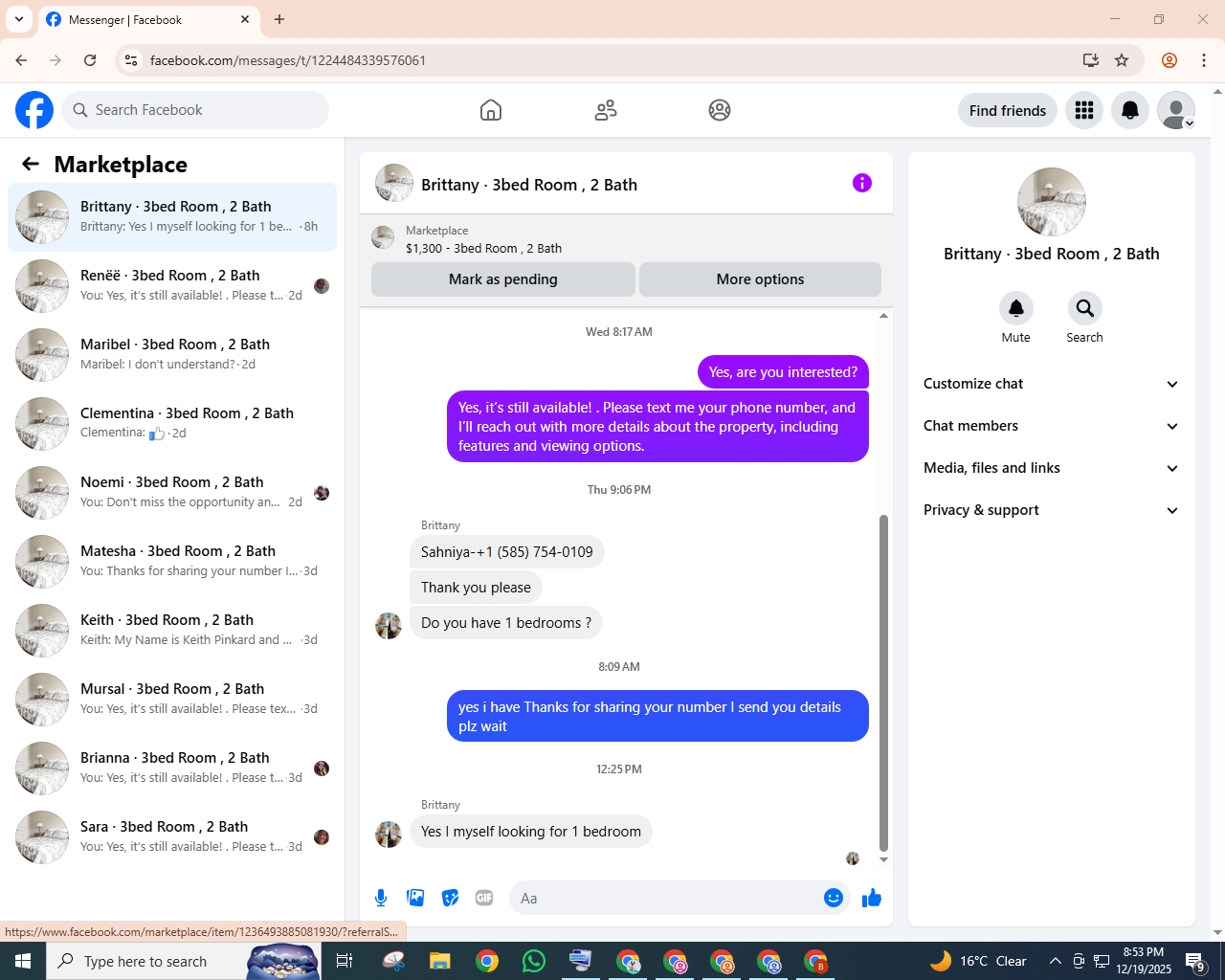
Task: Open the notifications bell icon
Action: 1130,111
